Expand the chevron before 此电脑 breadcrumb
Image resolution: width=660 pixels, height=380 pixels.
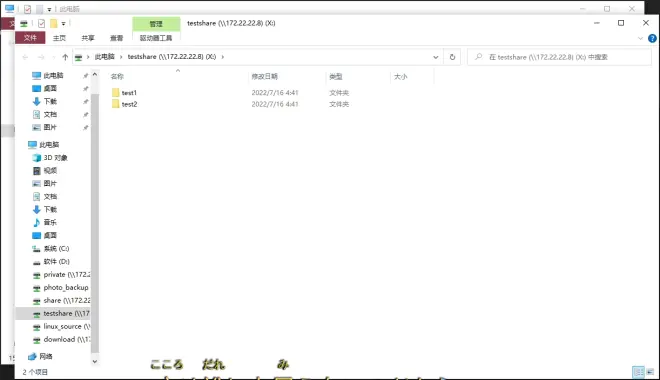[88, 57]
